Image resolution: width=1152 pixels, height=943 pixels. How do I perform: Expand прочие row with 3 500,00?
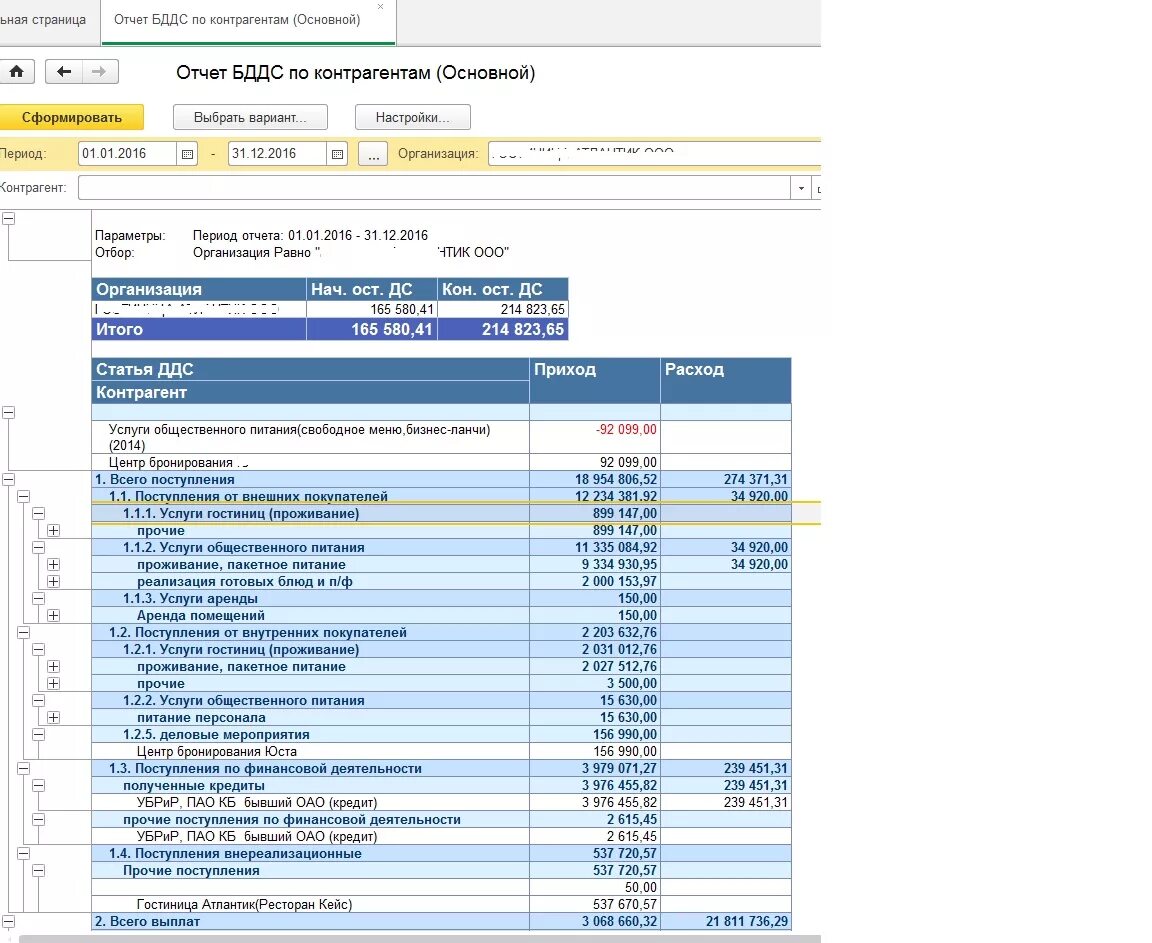pyautogui.click(x=53, y=683)
